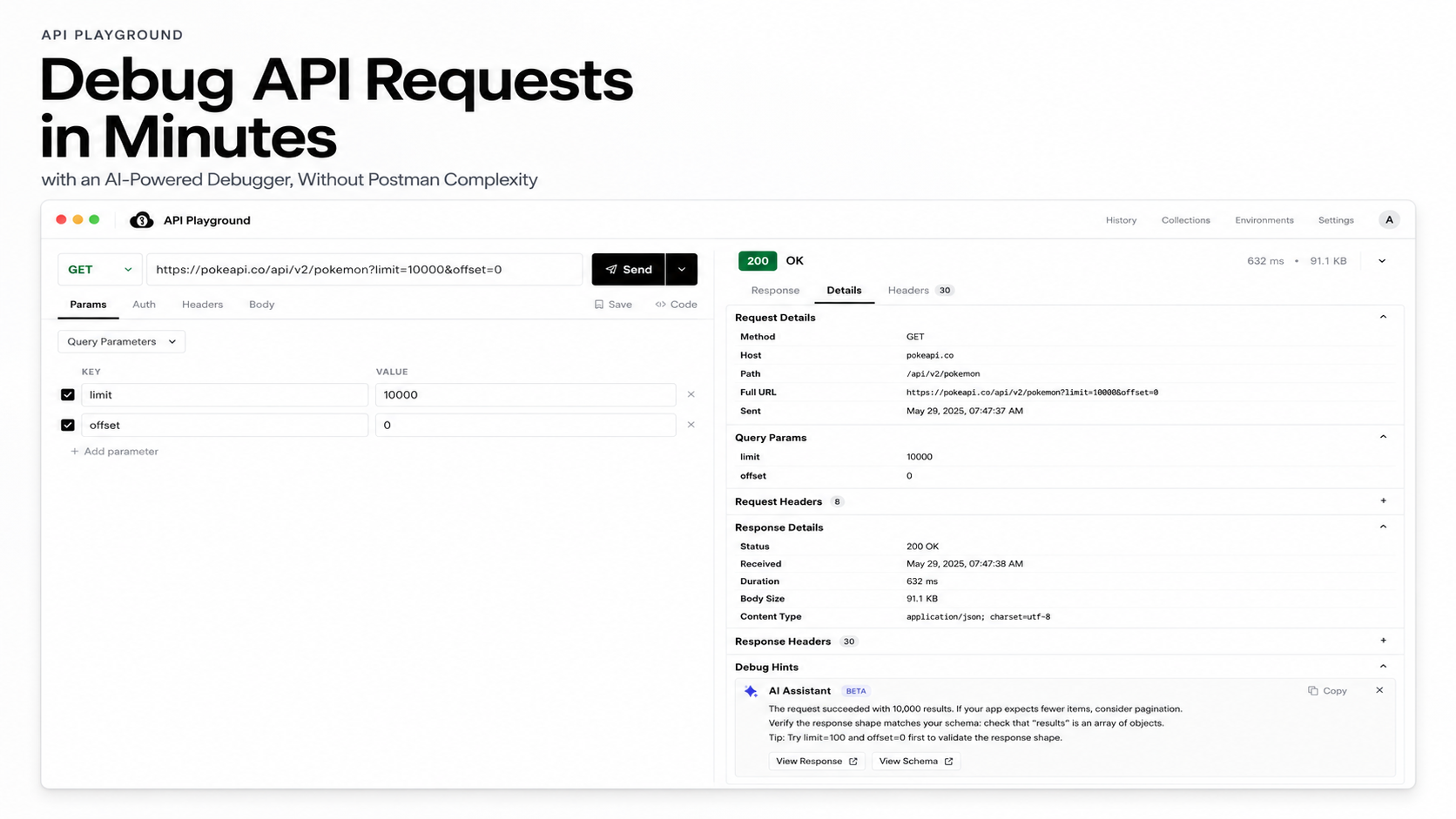Screen dimensions: 1456x819
Task: Collapse the Response Details section
Action: [1383, 527]
